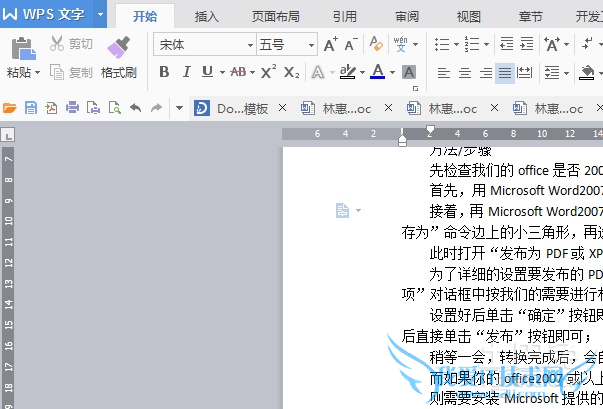Open file with the folder icon
The width and height of the screenshot is (603, 409).
pos(9,108)
